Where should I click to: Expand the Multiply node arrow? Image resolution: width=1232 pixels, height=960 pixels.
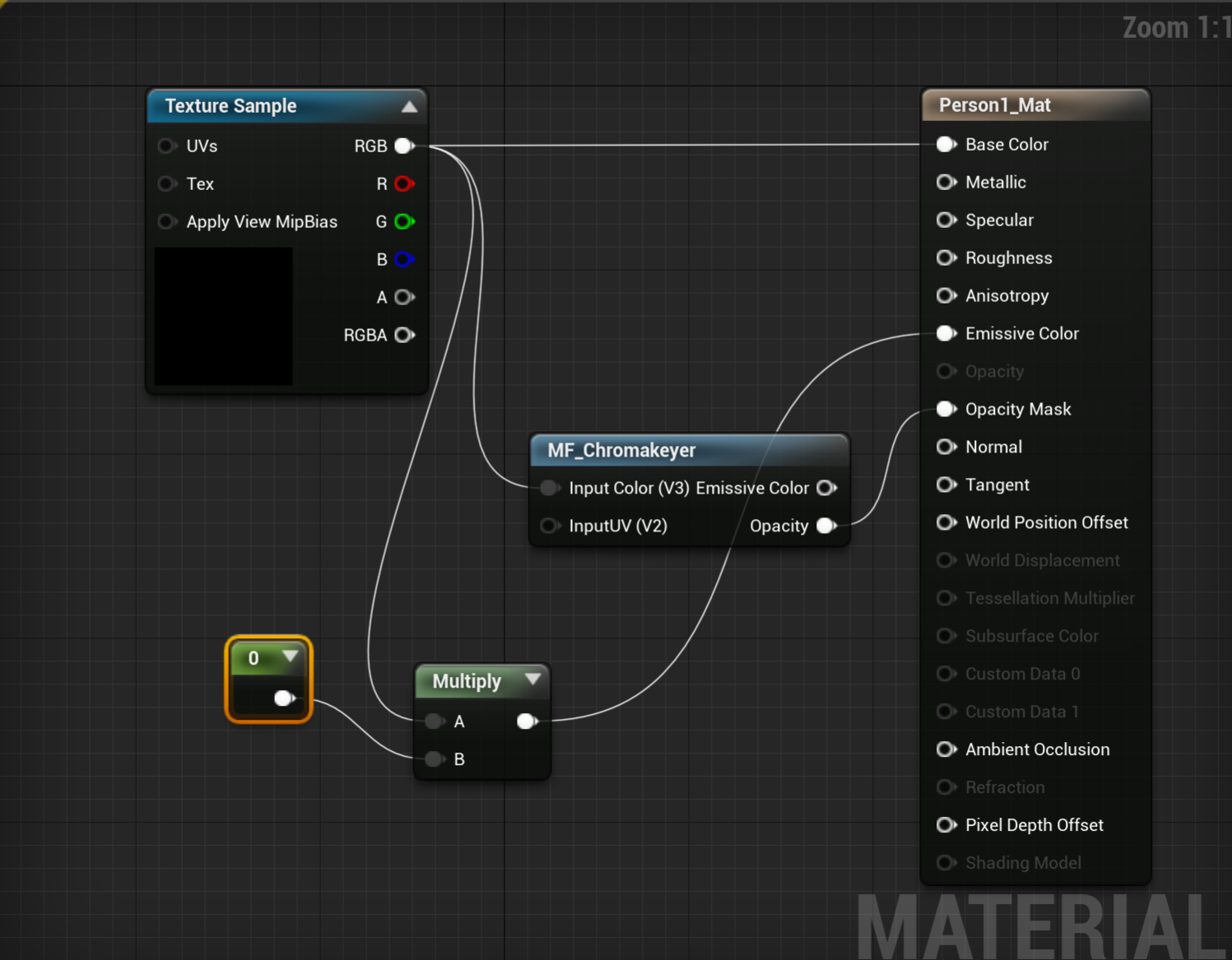(x=532, y=679)
